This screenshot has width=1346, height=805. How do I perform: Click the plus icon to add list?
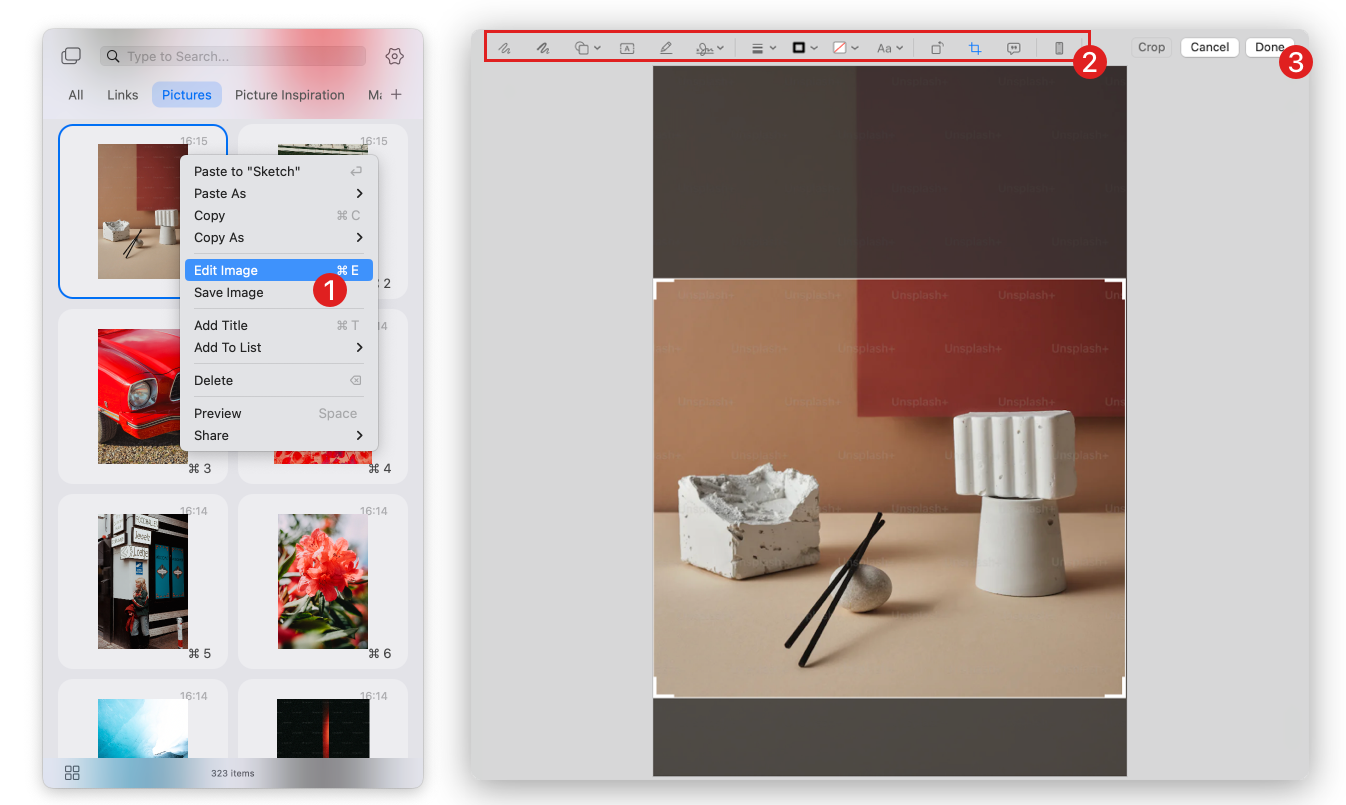pos(396,94)
